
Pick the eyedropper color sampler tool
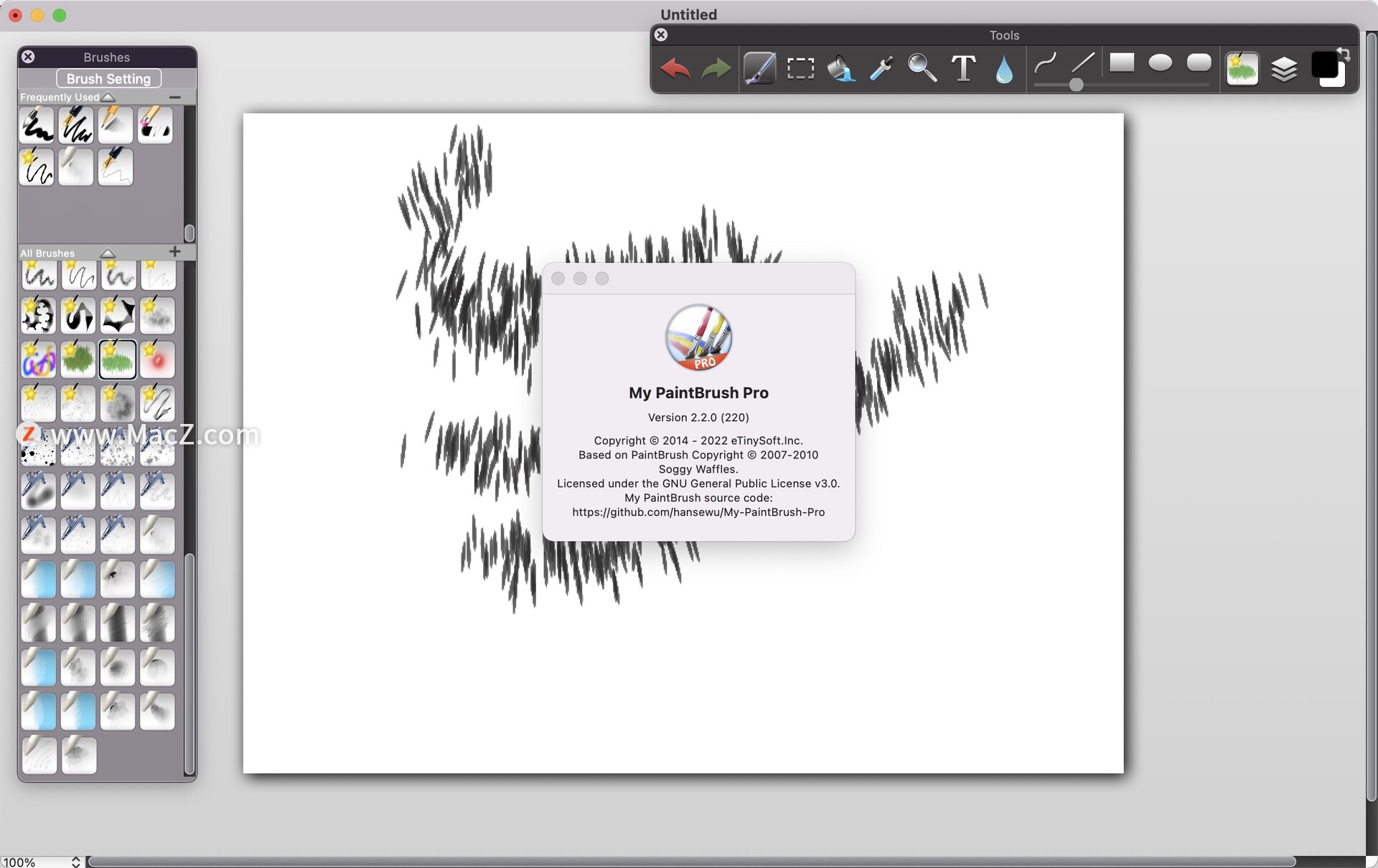[881, 69]
